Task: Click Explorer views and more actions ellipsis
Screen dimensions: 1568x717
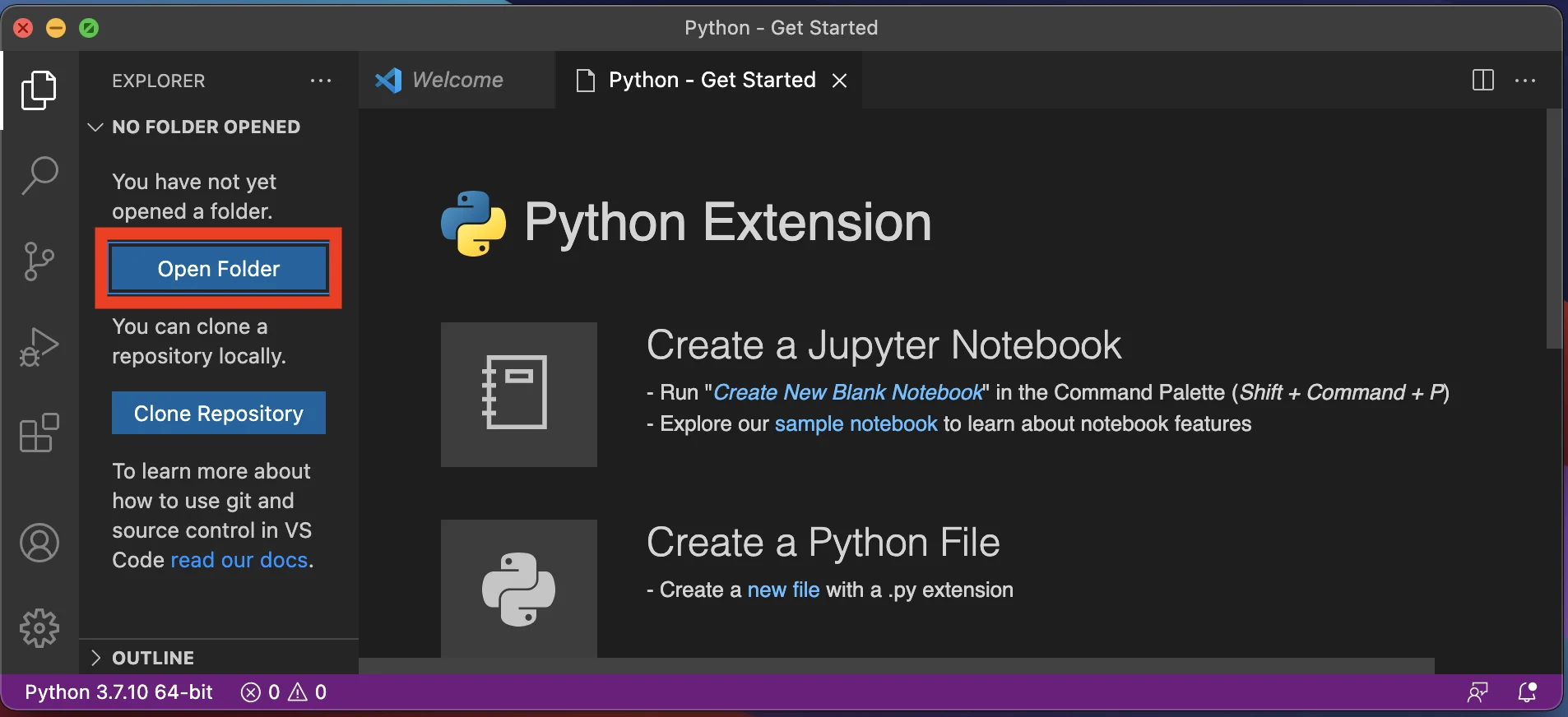Action: pyautogui.click(x=321, y=81)
